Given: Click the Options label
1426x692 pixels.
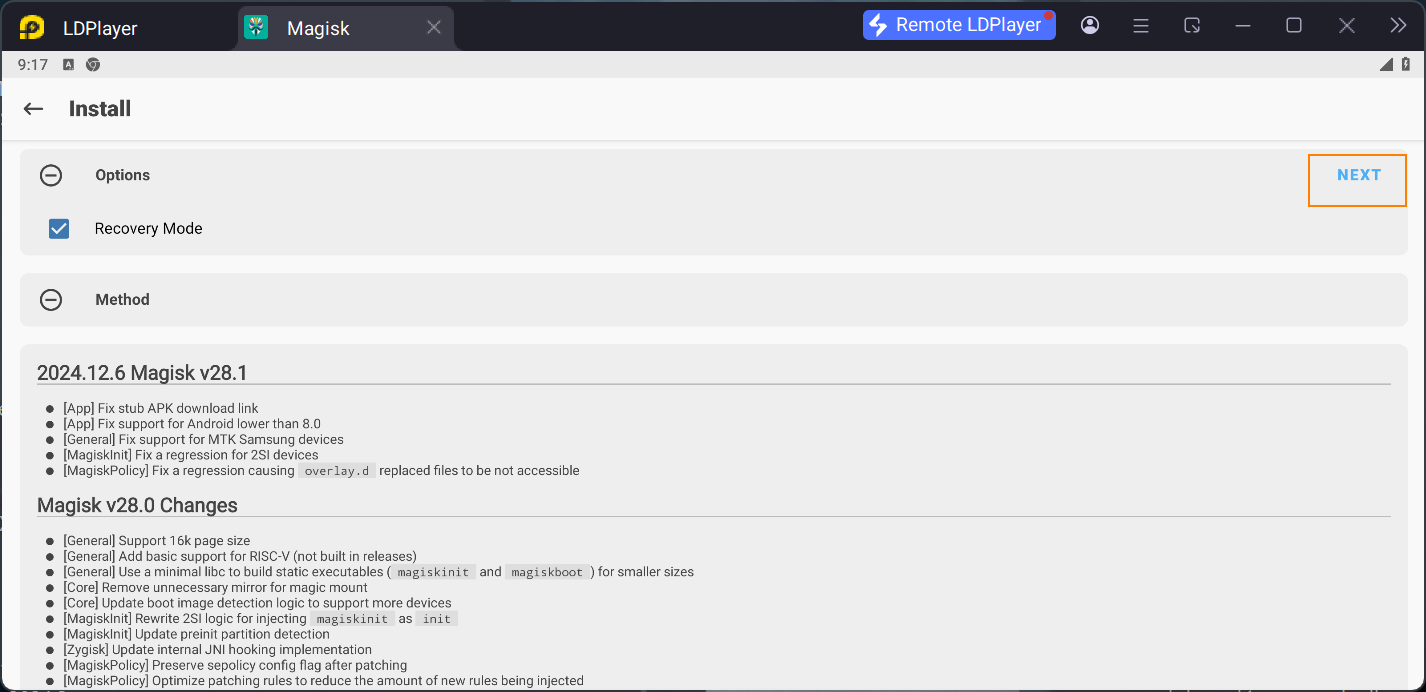Looking at the screenshot, I should [122, 175].
